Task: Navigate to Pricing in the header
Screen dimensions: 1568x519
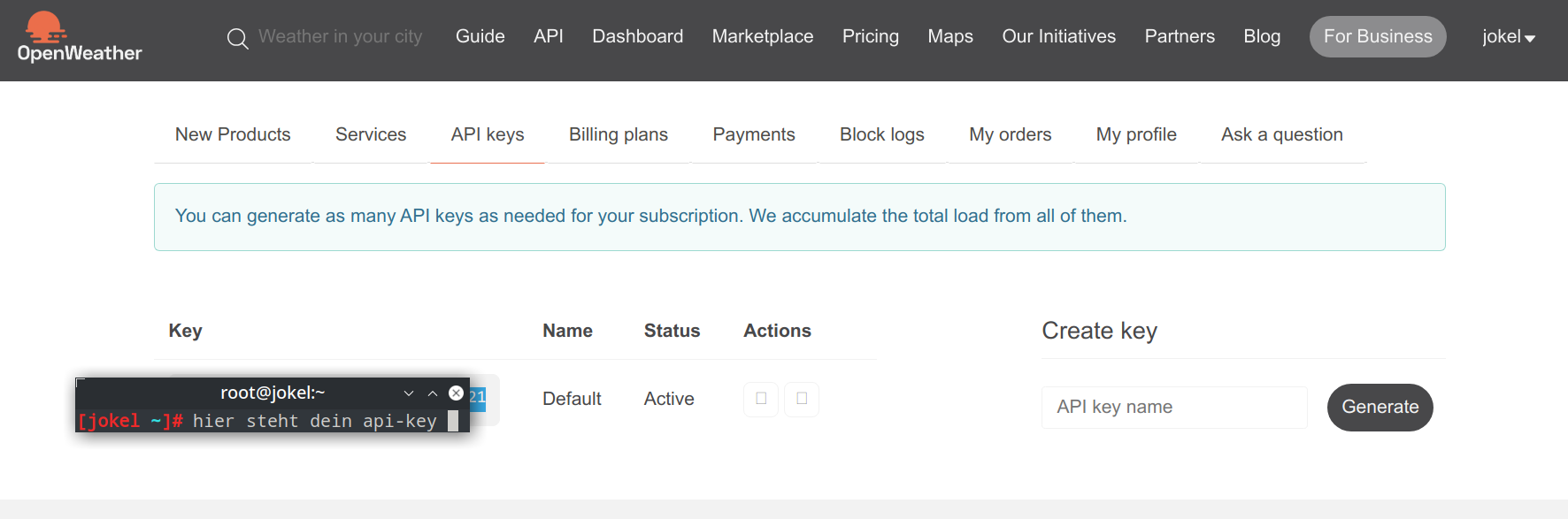Action: [870, 37]
